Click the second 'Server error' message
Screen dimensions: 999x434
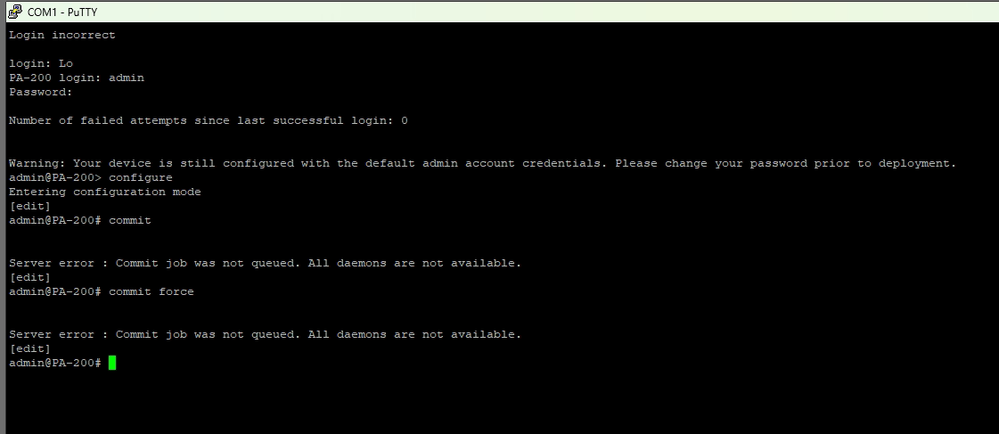point(265,334)
